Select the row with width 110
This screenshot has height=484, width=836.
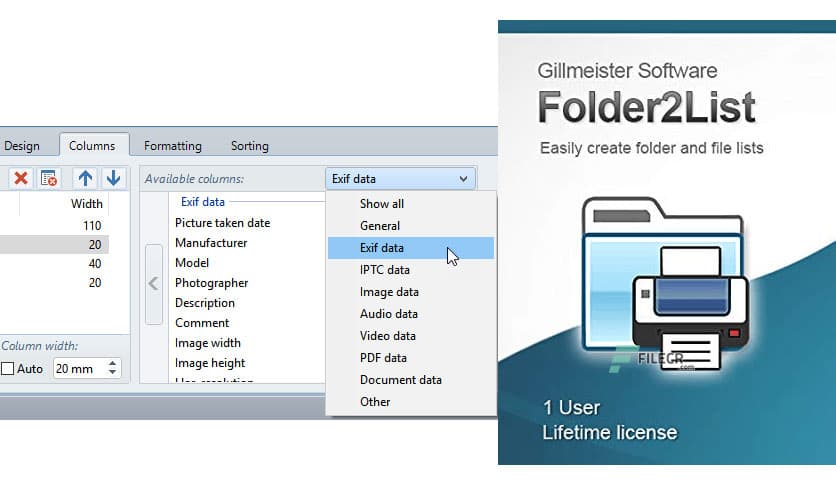tap(54, 225)
